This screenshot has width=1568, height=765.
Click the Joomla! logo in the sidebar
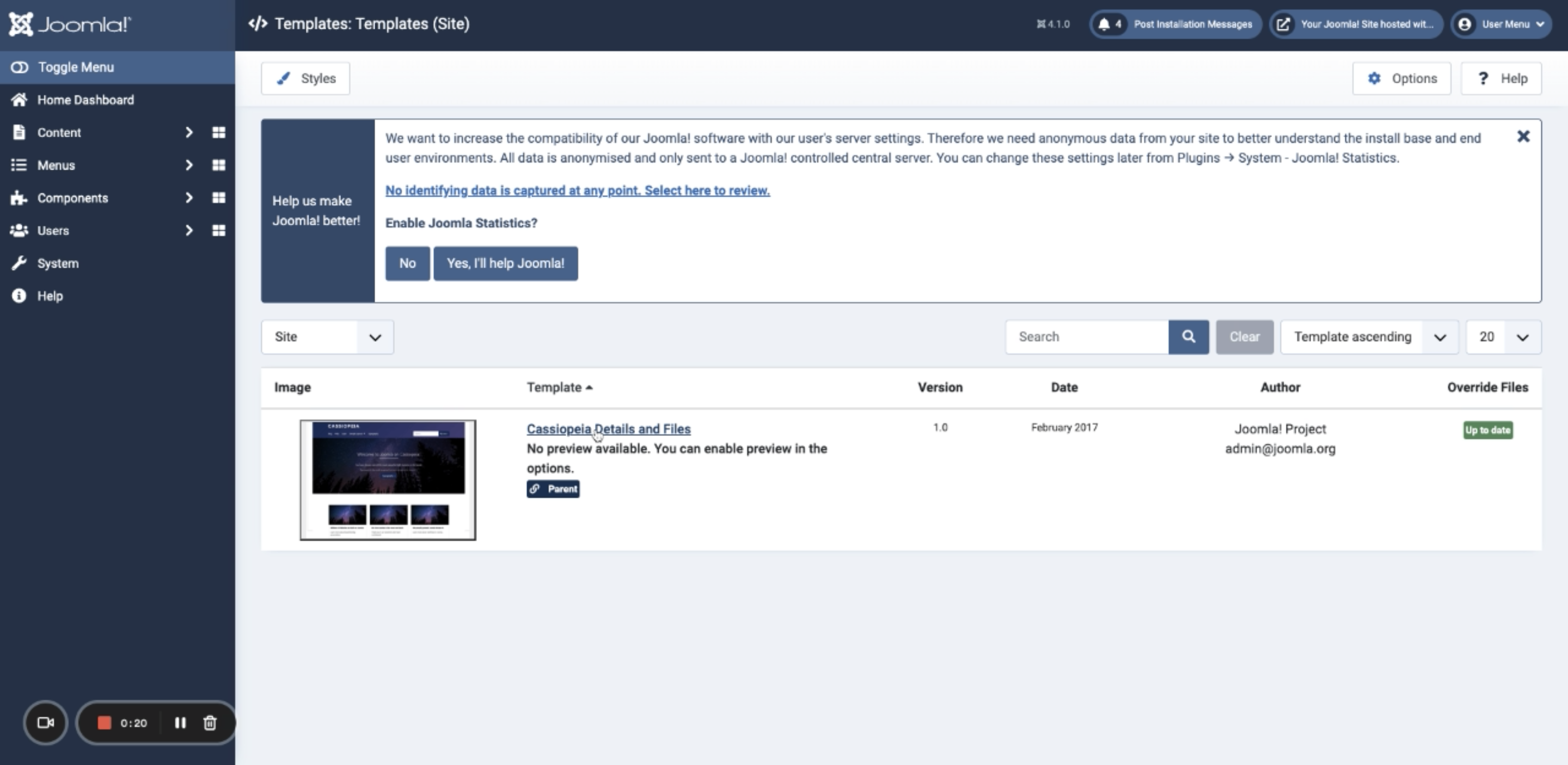70,24
